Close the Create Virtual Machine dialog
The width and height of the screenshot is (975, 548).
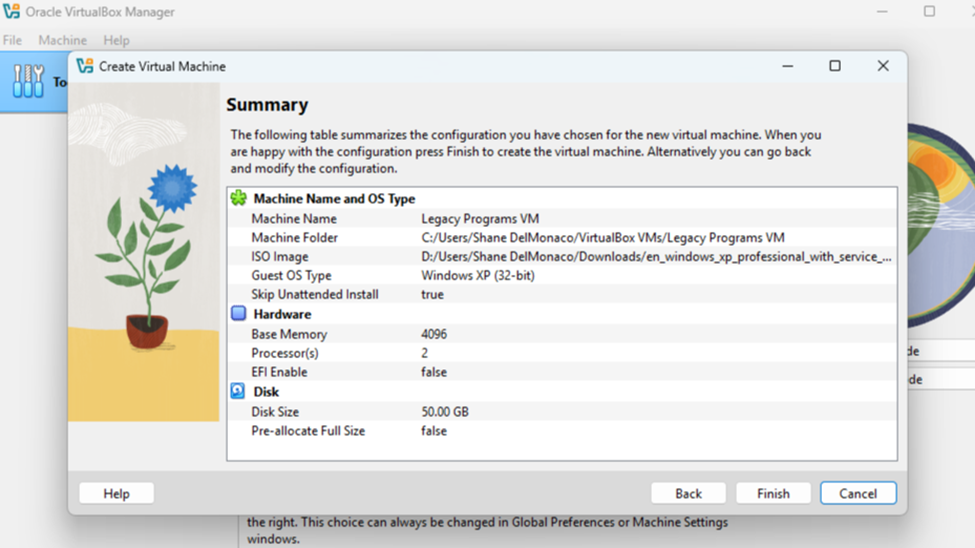[883, 66]
